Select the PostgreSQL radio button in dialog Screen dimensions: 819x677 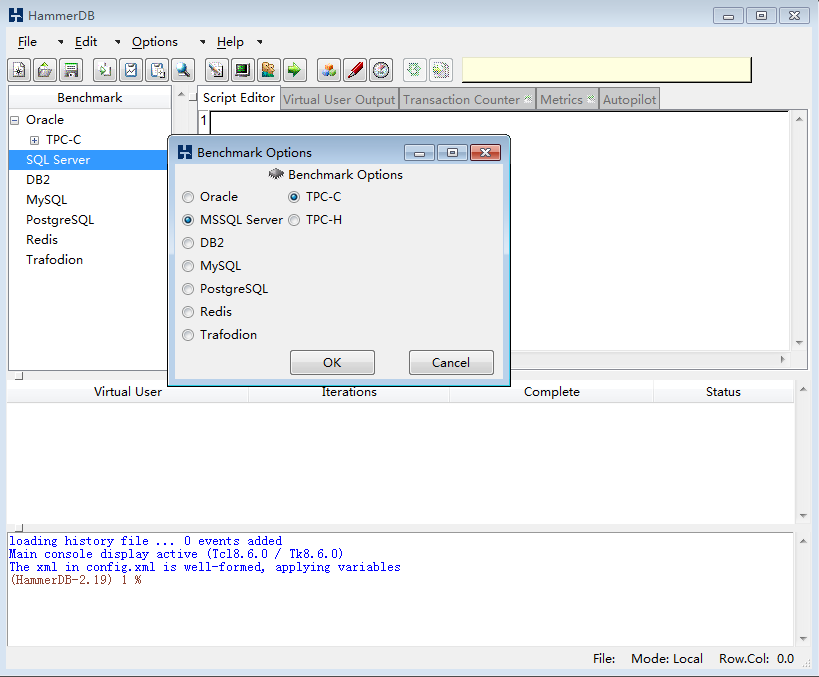coord(188,289)
